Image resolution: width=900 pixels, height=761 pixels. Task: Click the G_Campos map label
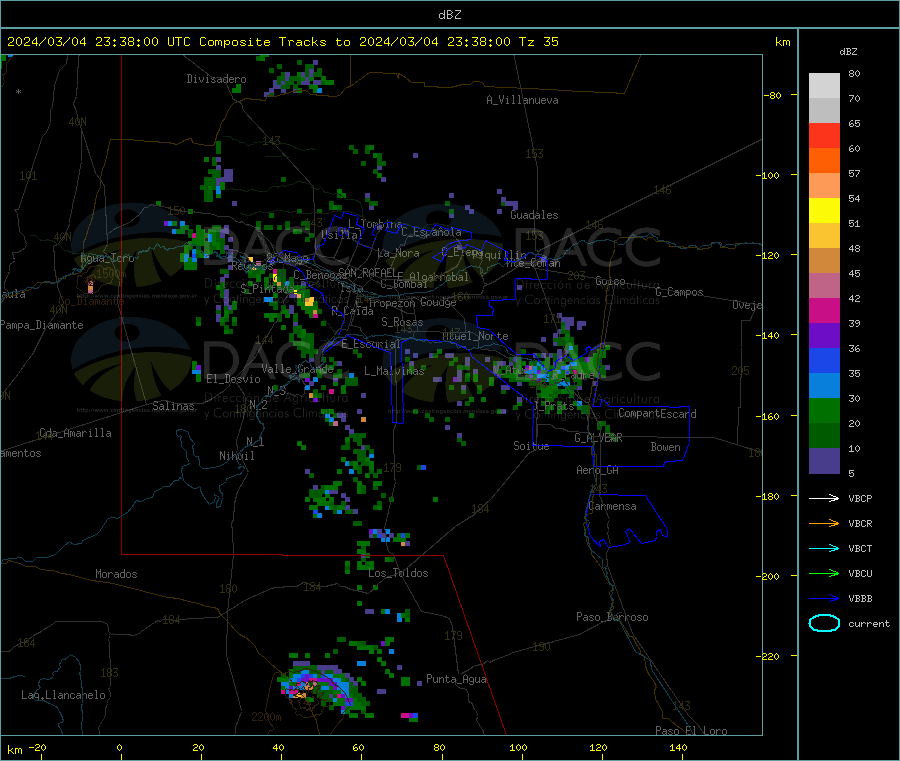coord(680,292)
